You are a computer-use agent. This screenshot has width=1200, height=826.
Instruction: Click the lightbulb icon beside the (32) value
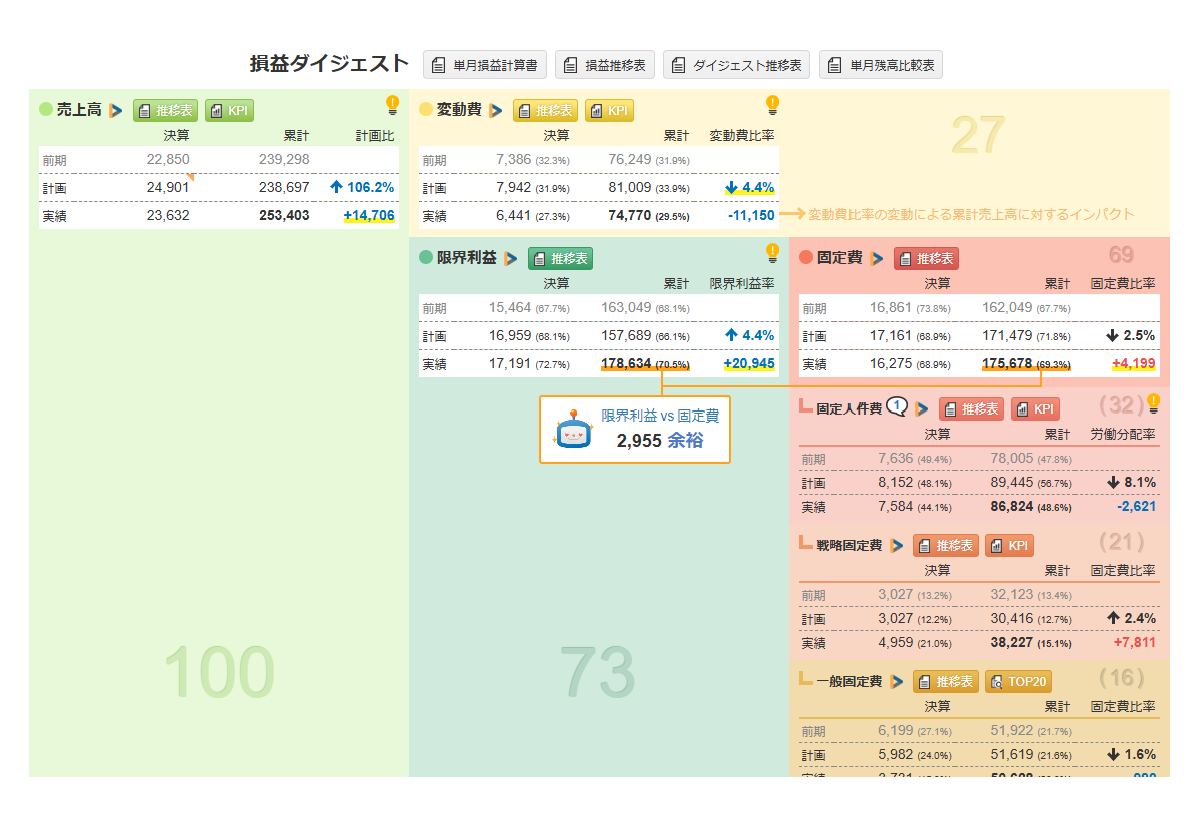[1154, 404]
